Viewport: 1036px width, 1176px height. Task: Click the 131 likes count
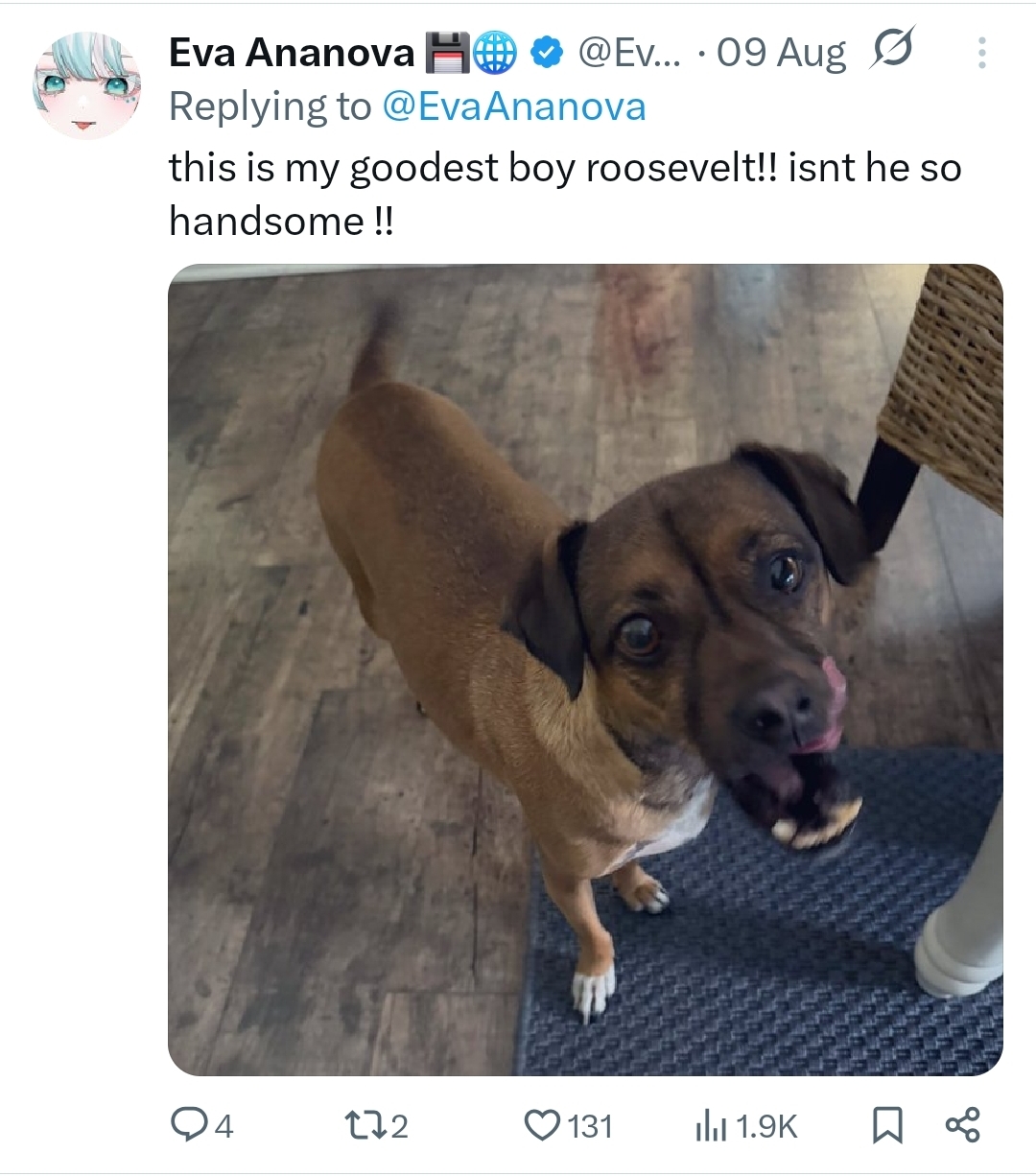tap(590, 1126)
